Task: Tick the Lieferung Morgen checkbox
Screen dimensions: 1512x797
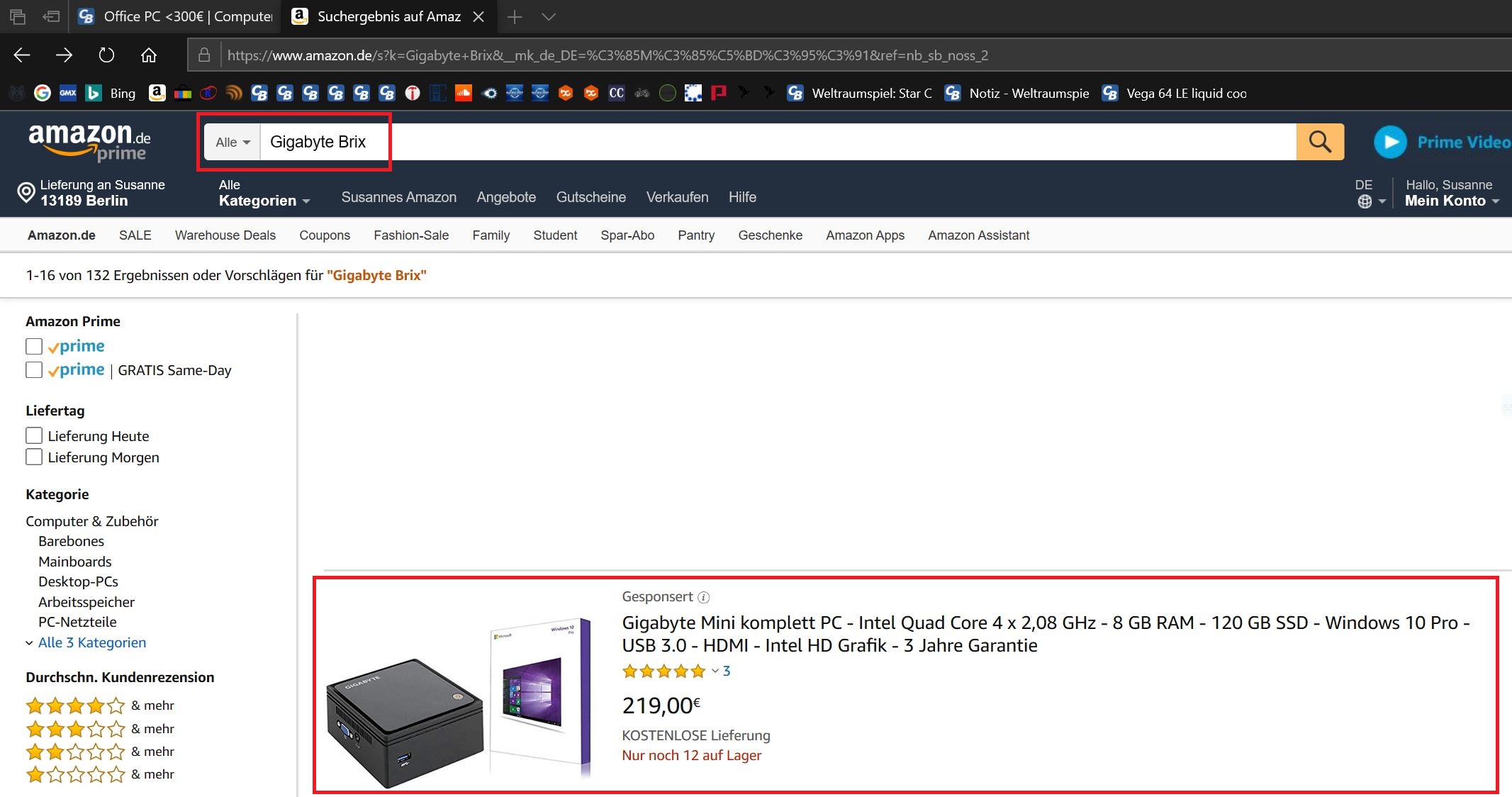Action: (34, 457)
